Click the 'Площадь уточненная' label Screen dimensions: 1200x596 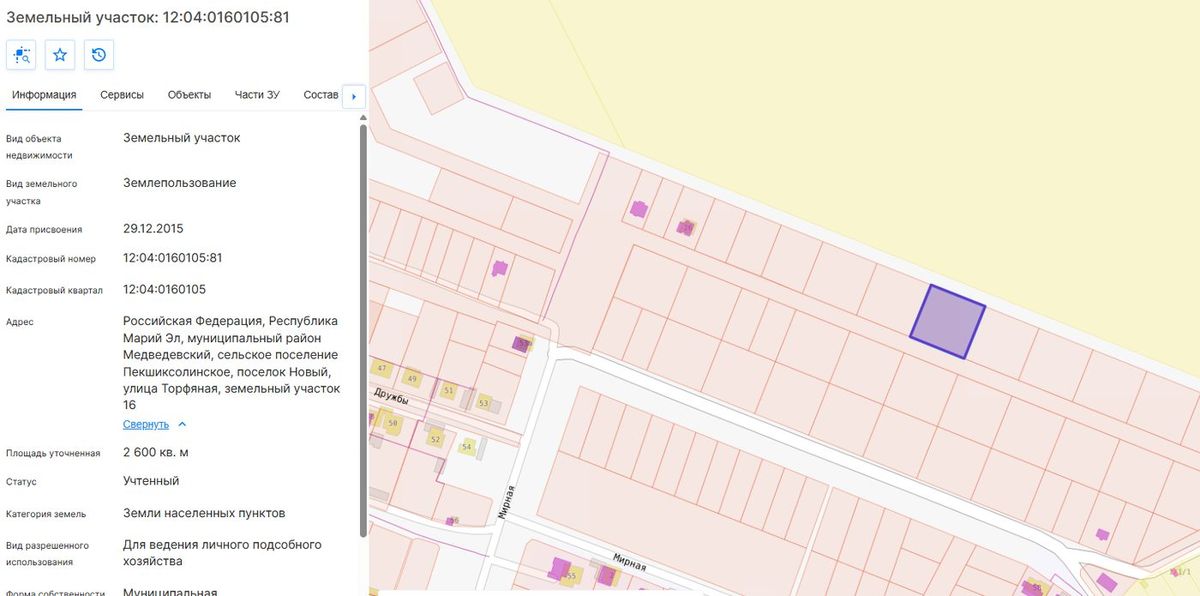pos(53,453)
